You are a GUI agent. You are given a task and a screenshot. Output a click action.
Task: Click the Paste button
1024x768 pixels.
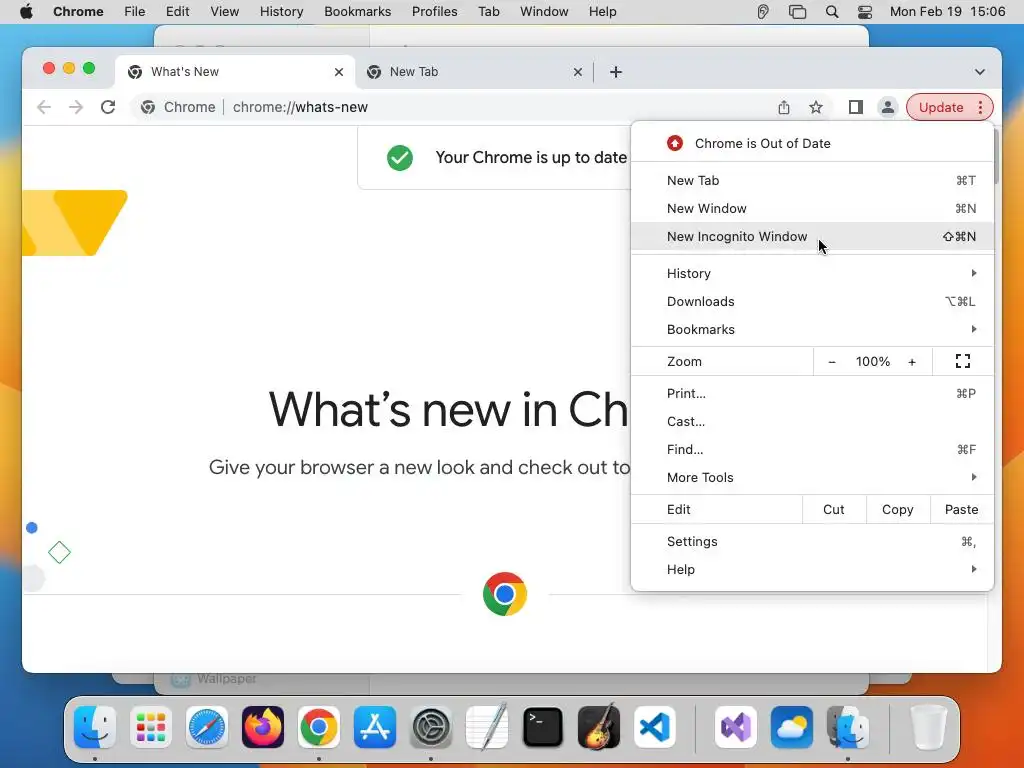(x=961, y=509)
